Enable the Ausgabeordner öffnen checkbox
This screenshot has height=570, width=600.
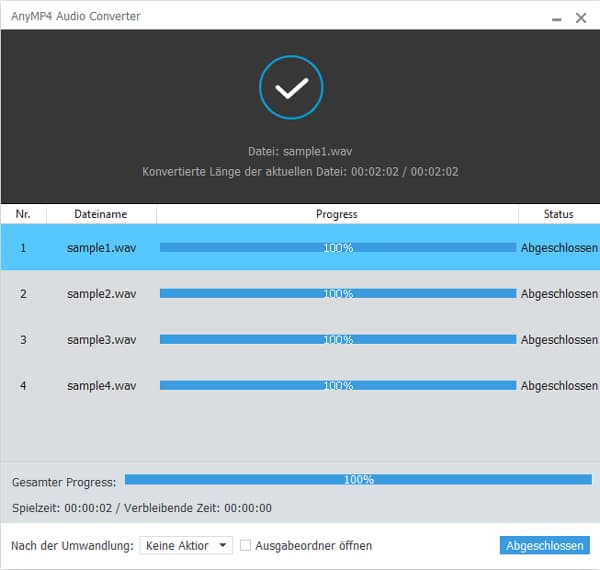[245, 545]
